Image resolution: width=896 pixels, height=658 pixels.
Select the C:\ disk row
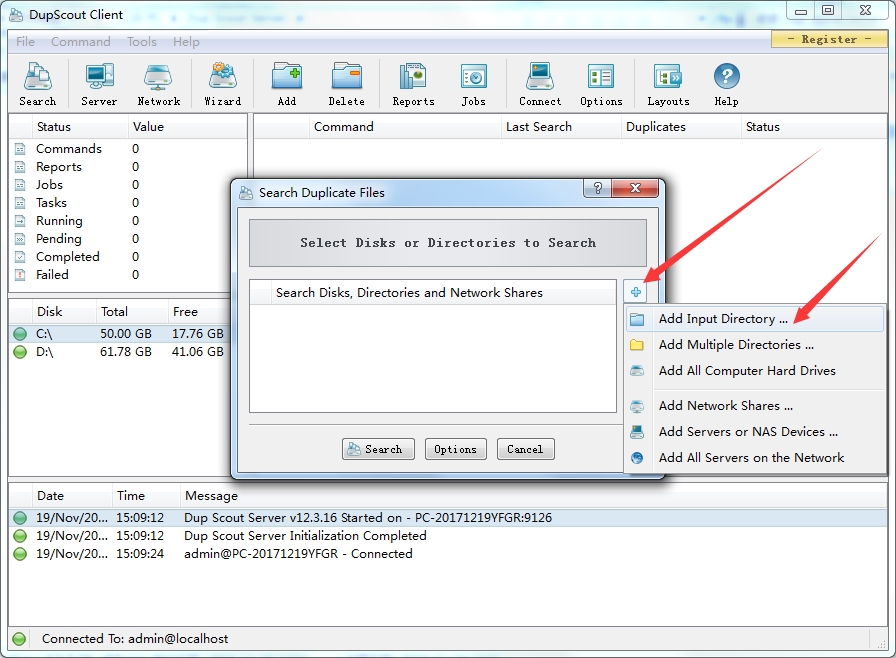pyautogui.click(x=121, y=334)
